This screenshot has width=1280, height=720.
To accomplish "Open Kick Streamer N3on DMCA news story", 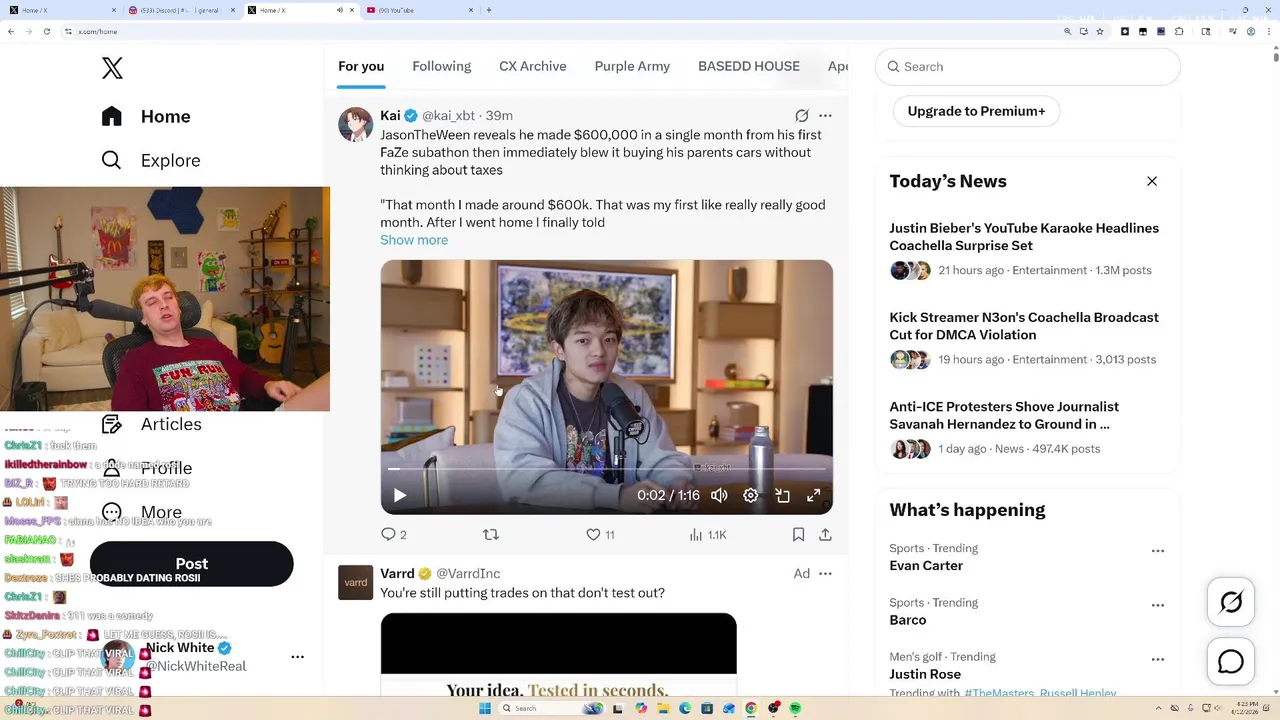I will (x=1024, y=326).
